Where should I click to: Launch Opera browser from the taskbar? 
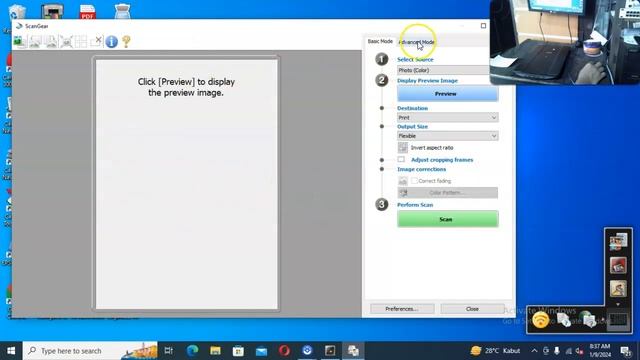click(284, 350)
